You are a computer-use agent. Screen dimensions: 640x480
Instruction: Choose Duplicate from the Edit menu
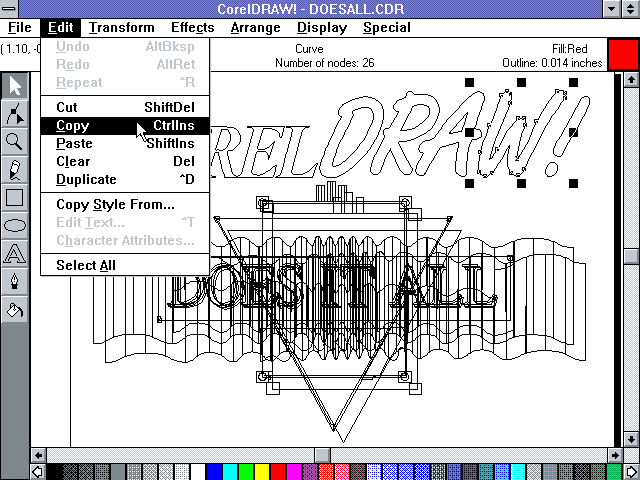[125, 179]
